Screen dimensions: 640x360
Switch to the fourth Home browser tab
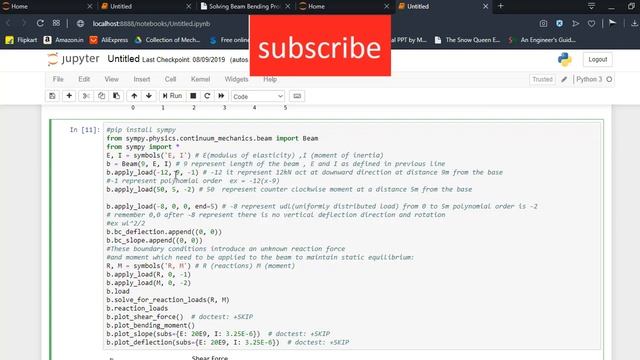click(316, 6)
